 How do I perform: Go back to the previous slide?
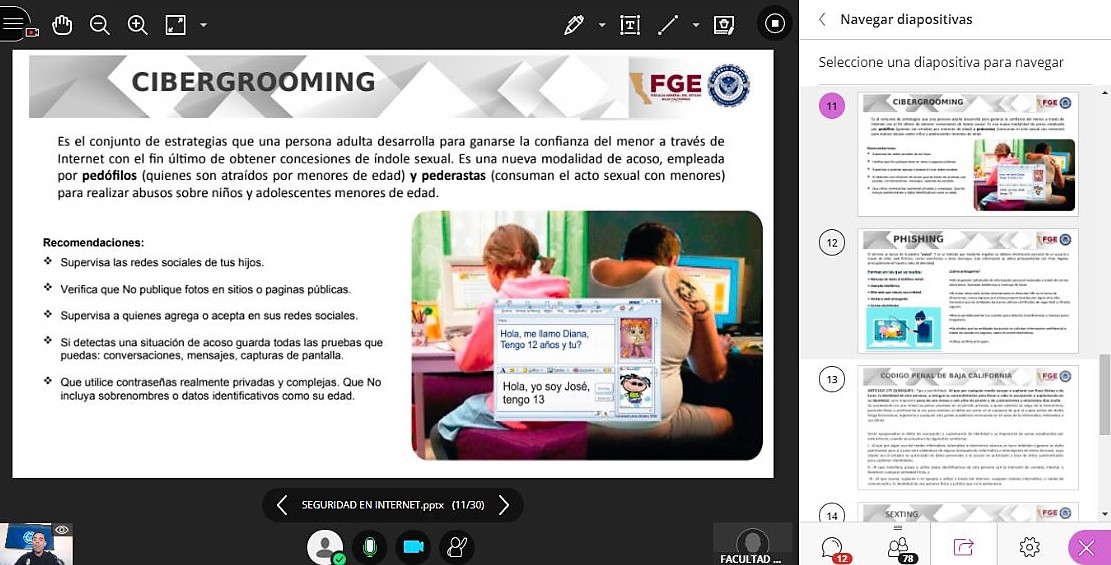pos(282,505)
